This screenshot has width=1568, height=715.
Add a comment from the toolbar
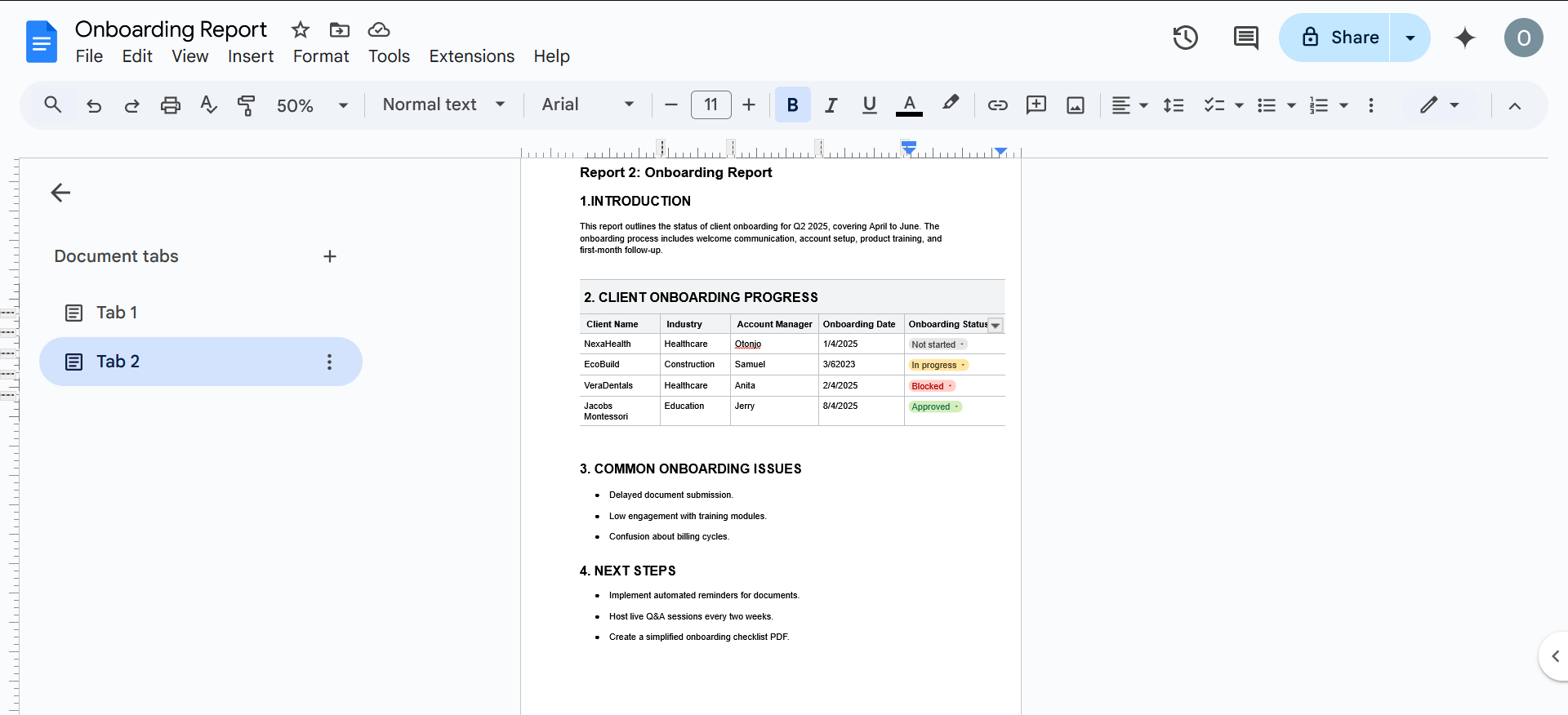pos(1036,104)
